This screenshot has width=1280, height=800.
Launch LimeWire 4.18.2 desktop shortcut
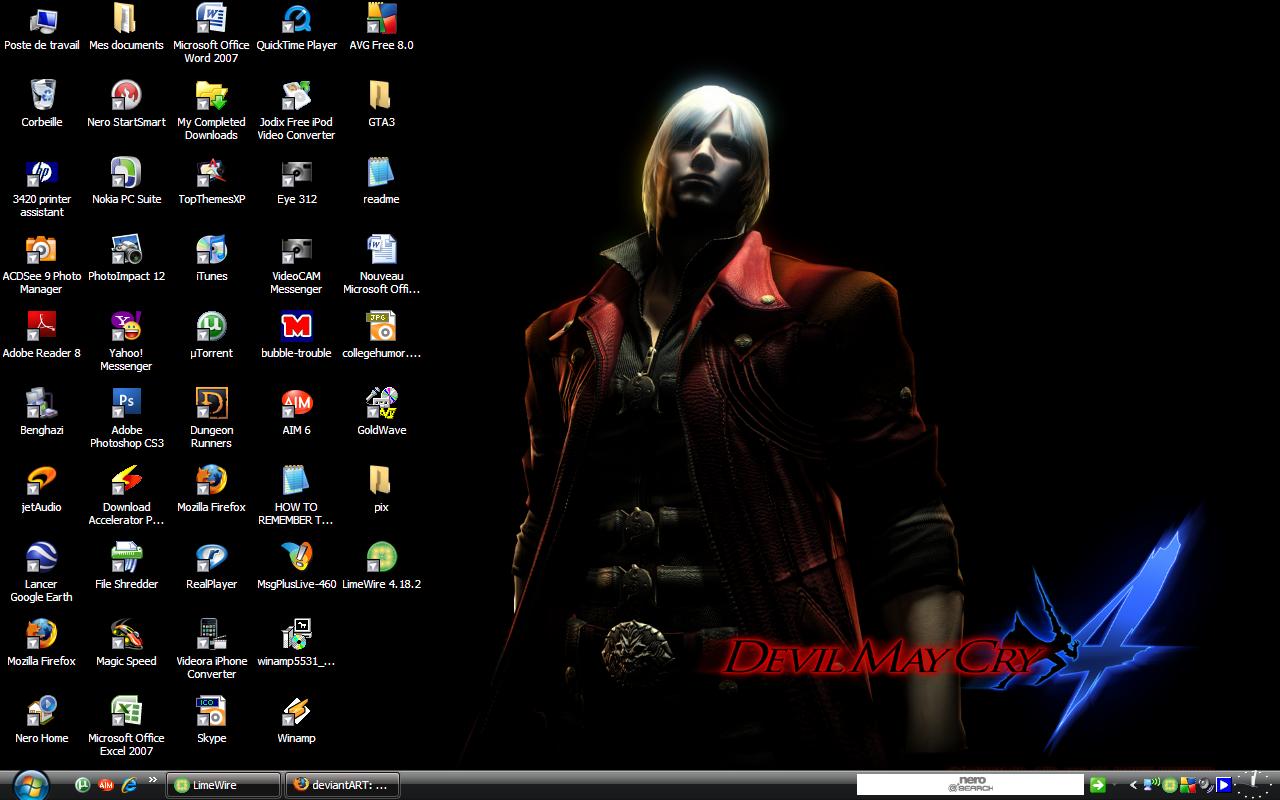point(381,567)
